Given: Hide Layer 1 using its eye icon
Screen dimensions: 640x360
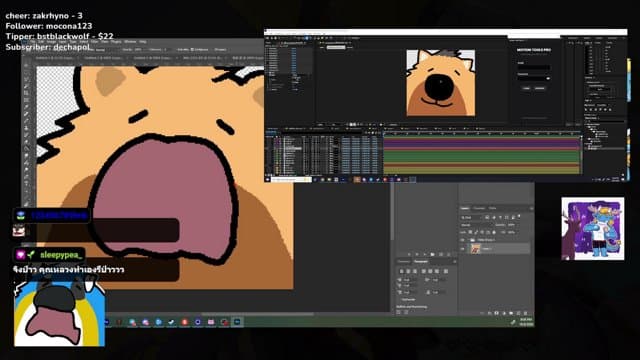Looking at the screenshot, I should pos(462,249).
